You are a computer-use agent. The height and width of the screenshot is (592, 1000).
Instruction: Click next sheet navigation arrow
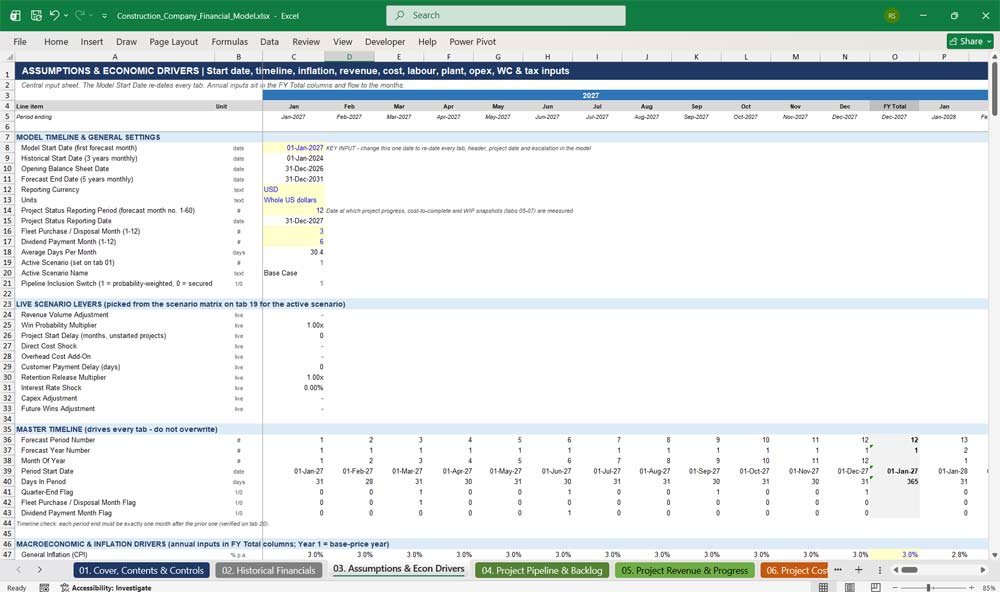point(40,570)
